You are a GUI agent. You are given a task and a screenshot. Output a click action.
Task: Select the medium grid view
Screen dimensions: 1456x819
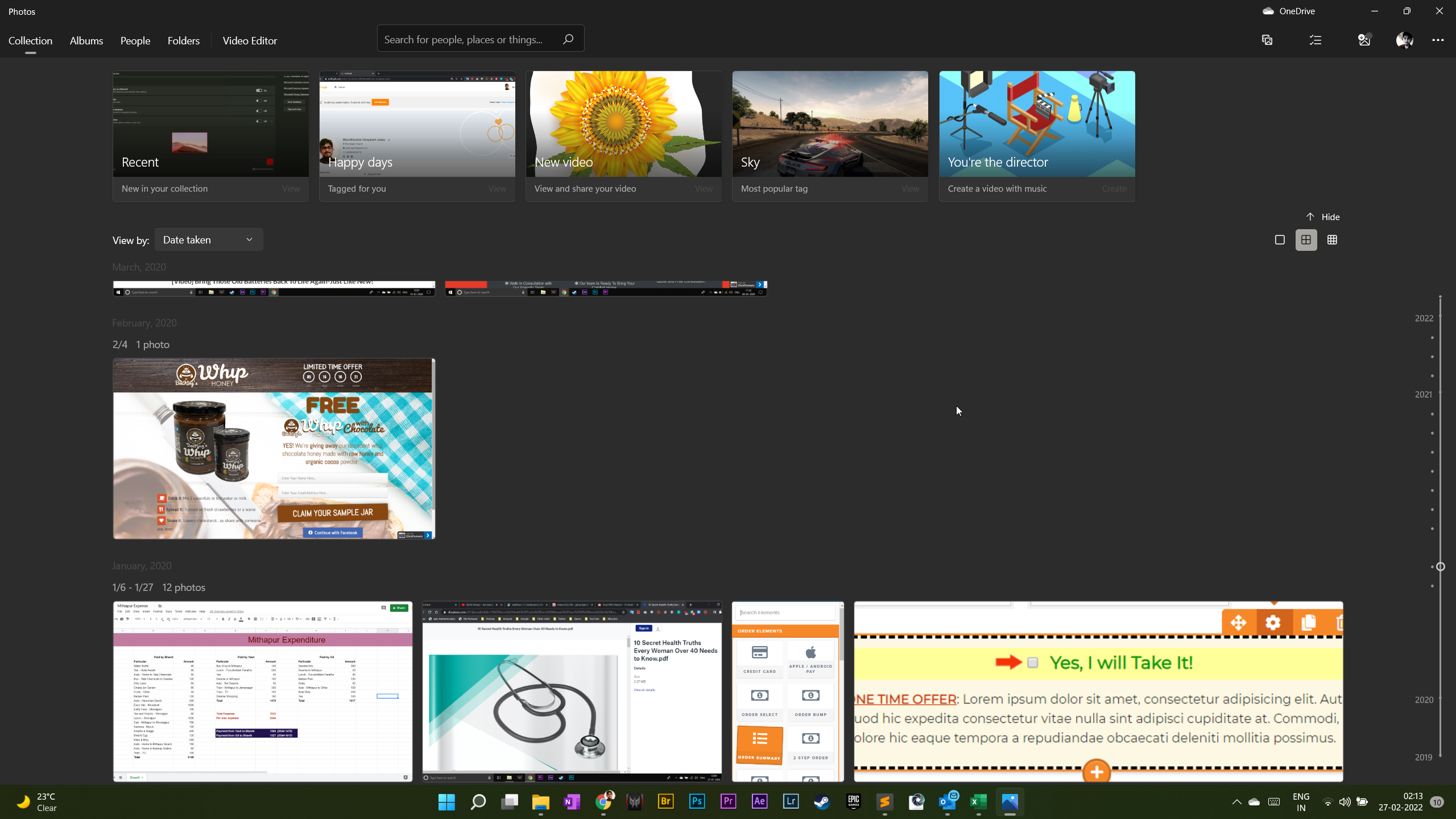(1306, 240)
